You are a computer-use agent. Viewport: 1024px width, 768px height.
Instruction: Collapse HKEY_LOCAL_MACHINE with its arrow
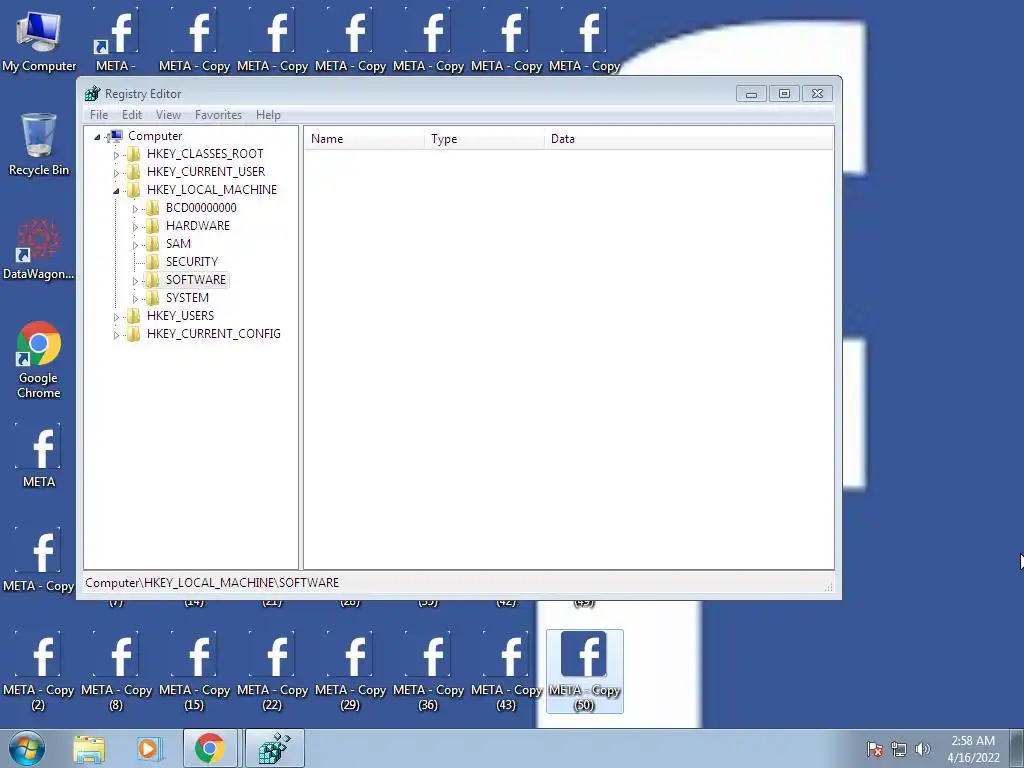[x=116, y=191]
